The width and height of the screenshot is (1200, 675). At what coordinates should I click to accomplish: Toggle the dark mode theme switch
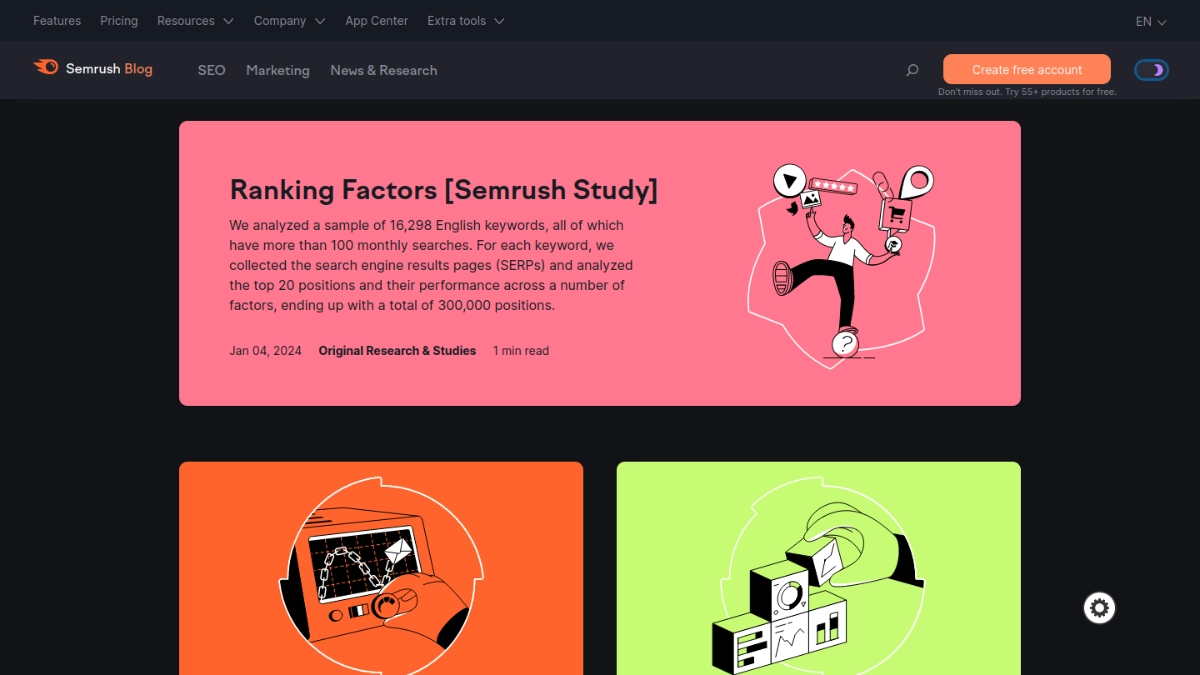tap(1151, 70)
